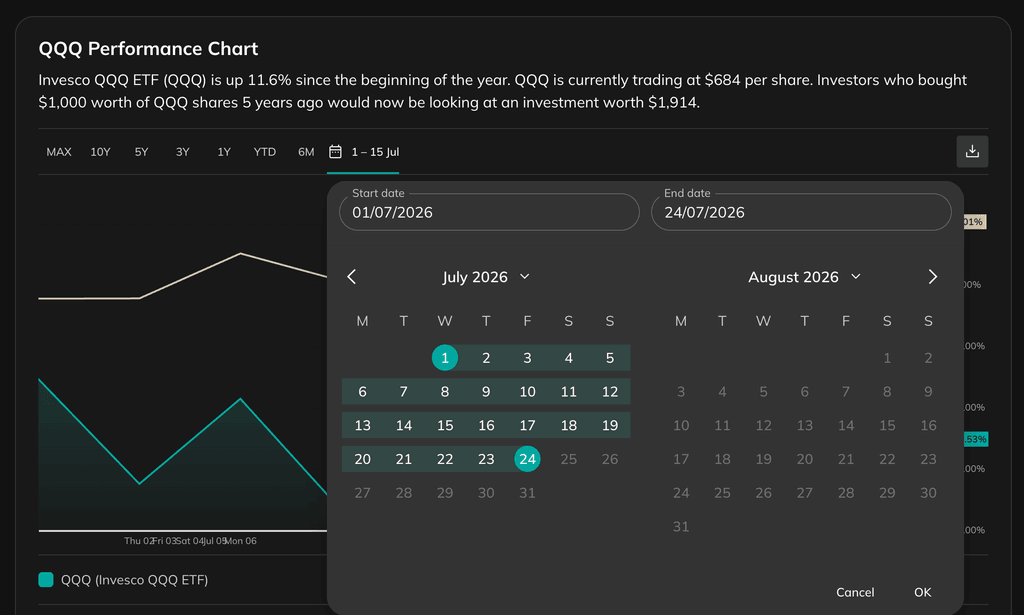Image resolution: width=1024 pixels, height=615 pixels.
Task: Click the calendar icon beside 1 – 15 Jul
Action: (x=335, y=151)
